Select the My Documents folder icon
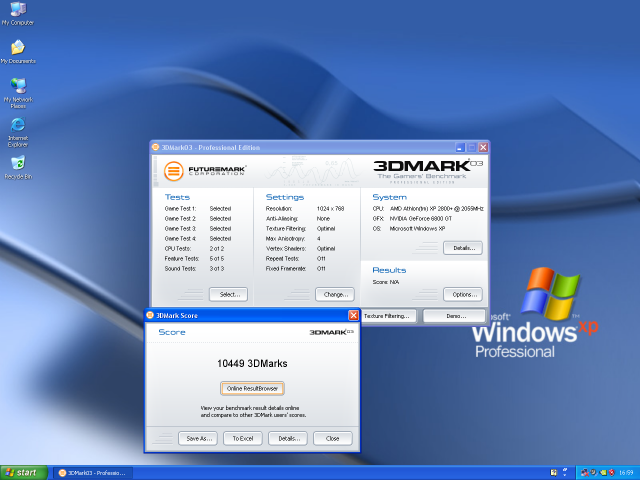Screen dimensions: 640x480 coord(18,52)
